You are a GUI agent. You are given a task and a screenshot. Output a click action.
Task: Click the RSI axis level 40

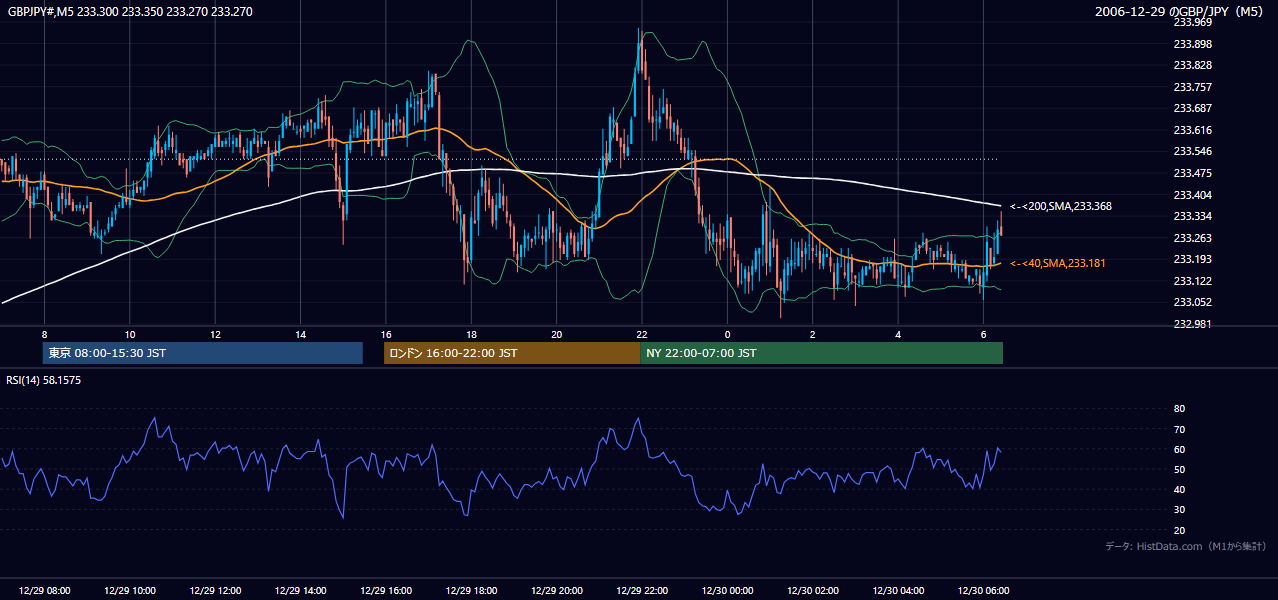pos(1179,489)
